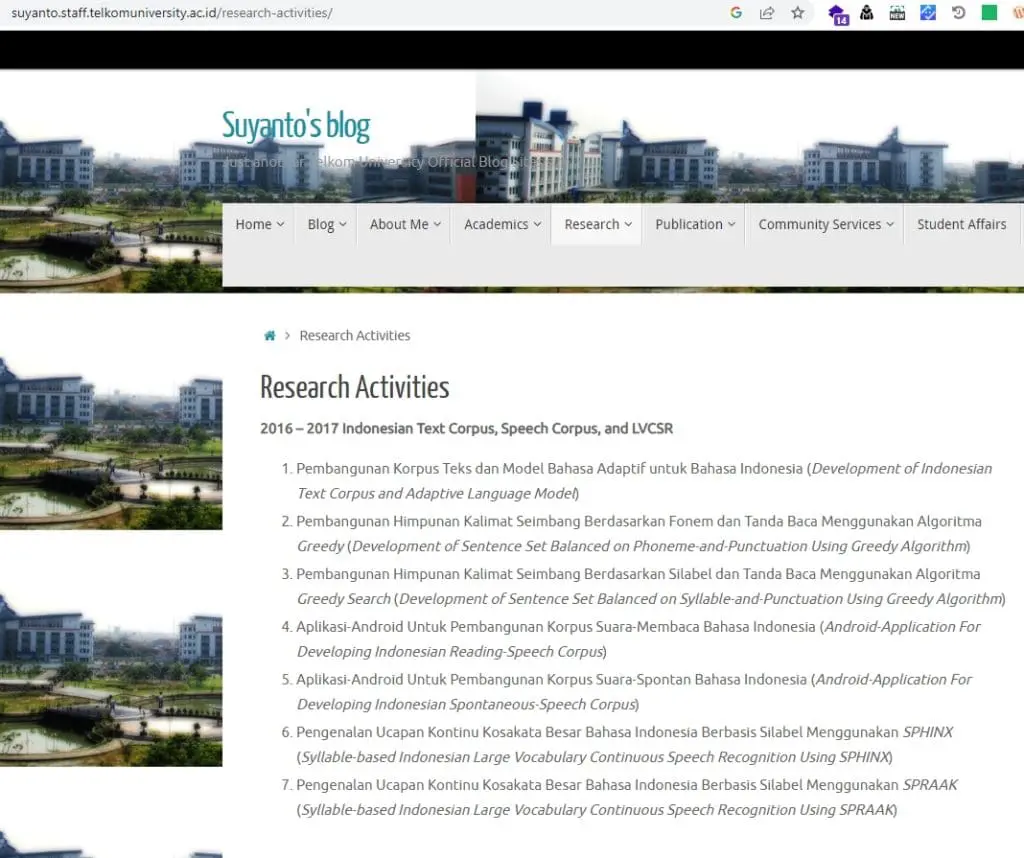This screenshot has height=858, width=1024.
Task: Open the NEW labeled extension icon
Action: point(897,12)
